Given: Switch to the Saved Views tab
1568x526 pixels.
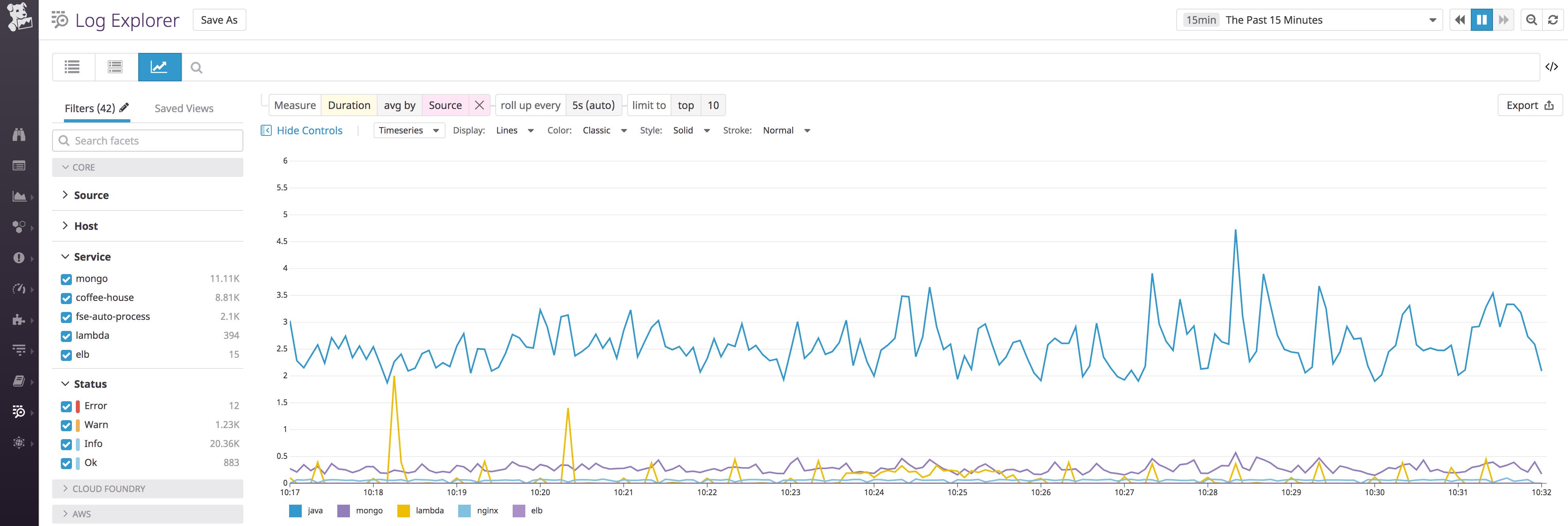Looking at the screenshot, I should click(183, 108).
